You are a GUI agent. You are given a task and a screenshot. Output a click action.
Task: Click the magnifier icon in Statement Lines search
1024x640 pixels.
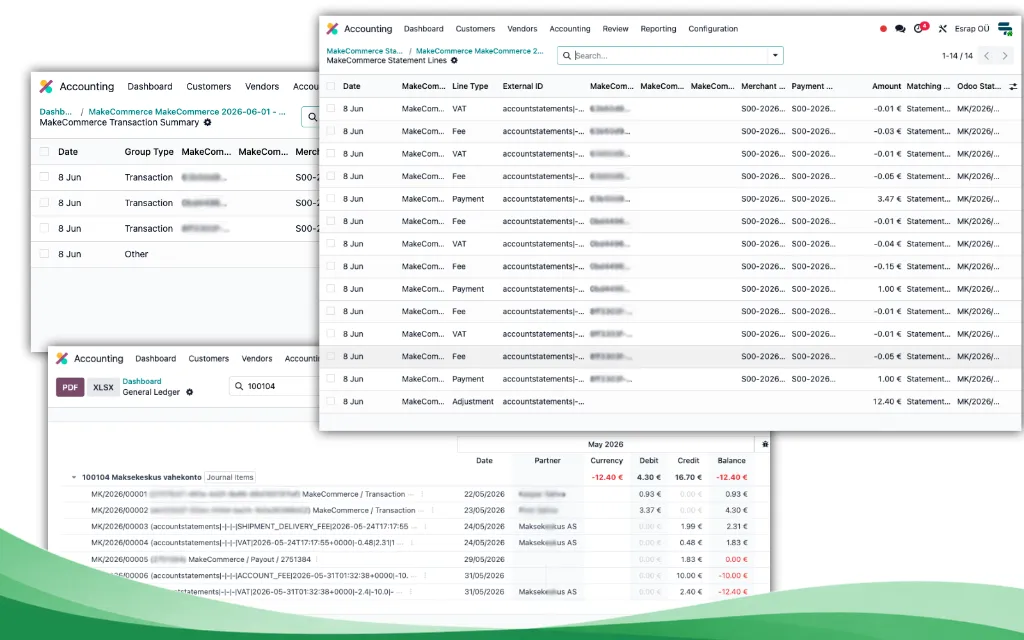[567, 56]
